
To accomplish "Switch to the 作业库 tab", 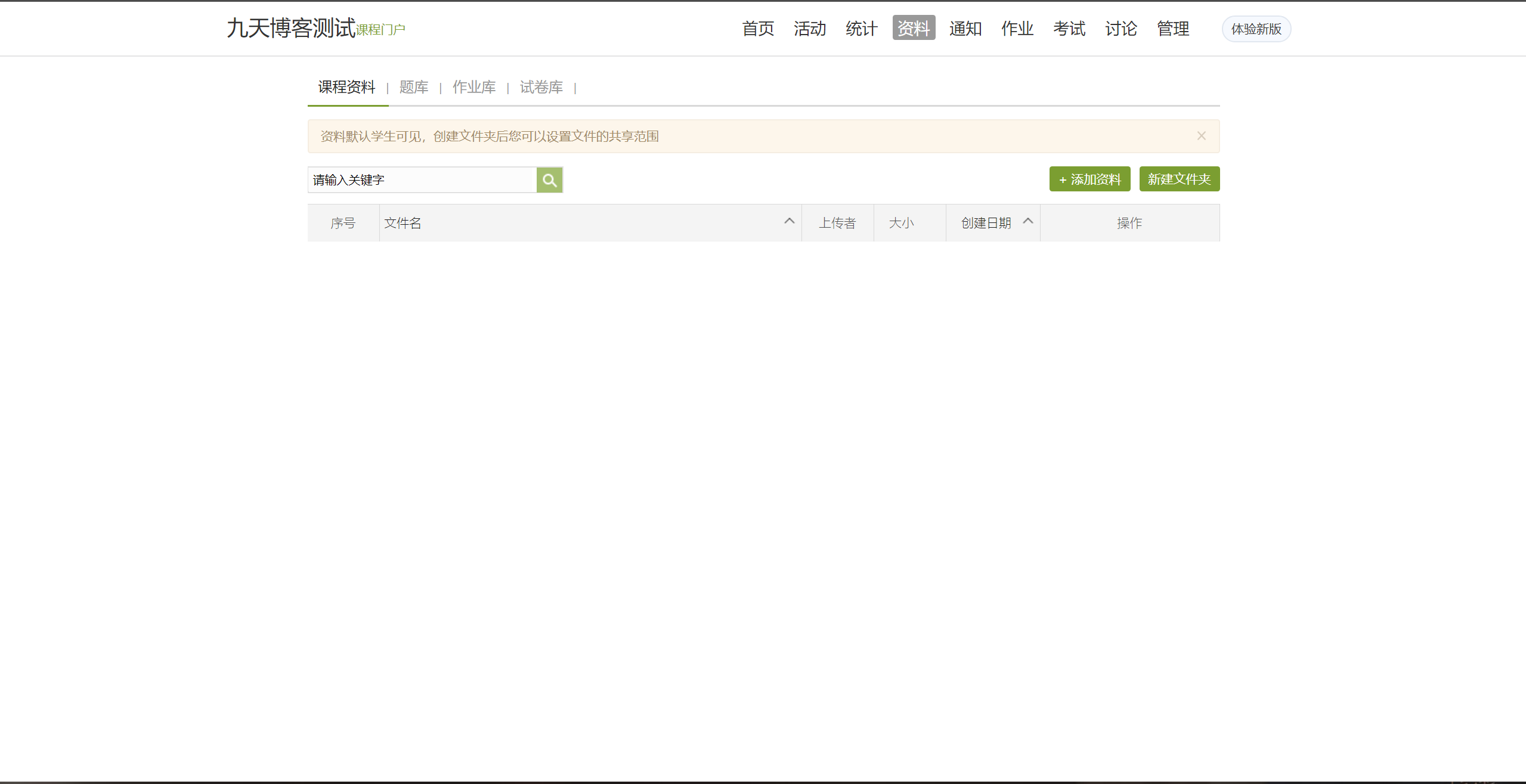I will (474, 88).
